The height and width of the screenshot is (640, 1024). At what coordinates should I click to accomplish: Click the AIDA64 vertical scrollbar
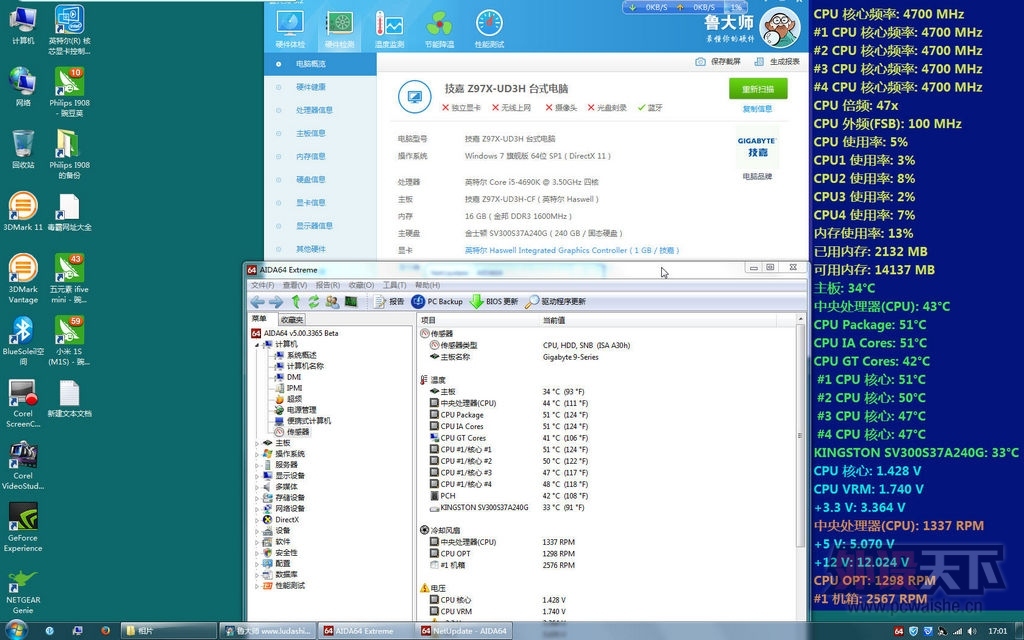click(800, 436)
